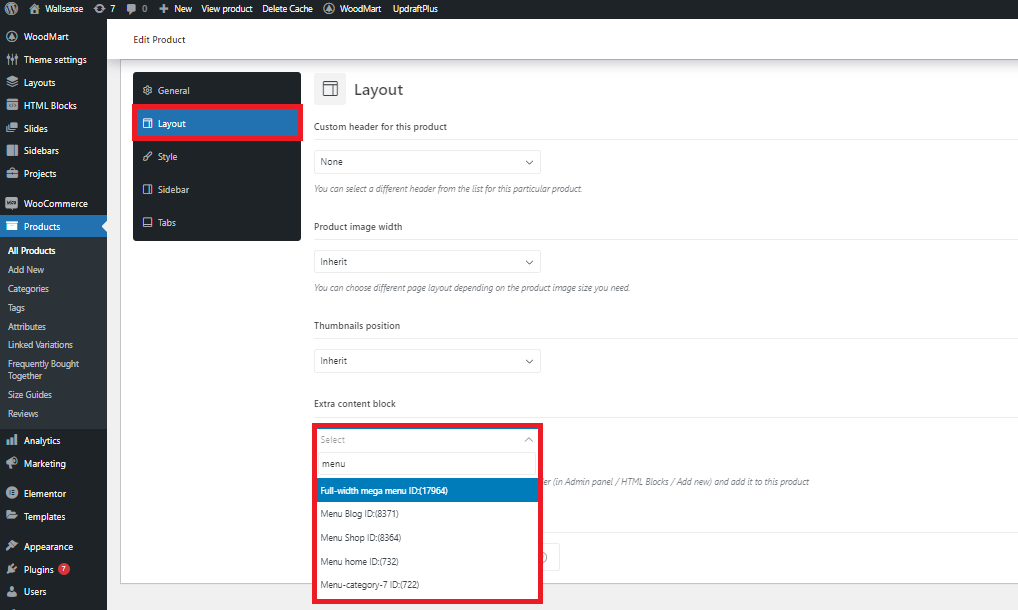Open Marketing in the sidebar
Image resolution: width=1018 pixels, height=610 pixels.
[x=53, y=463]
